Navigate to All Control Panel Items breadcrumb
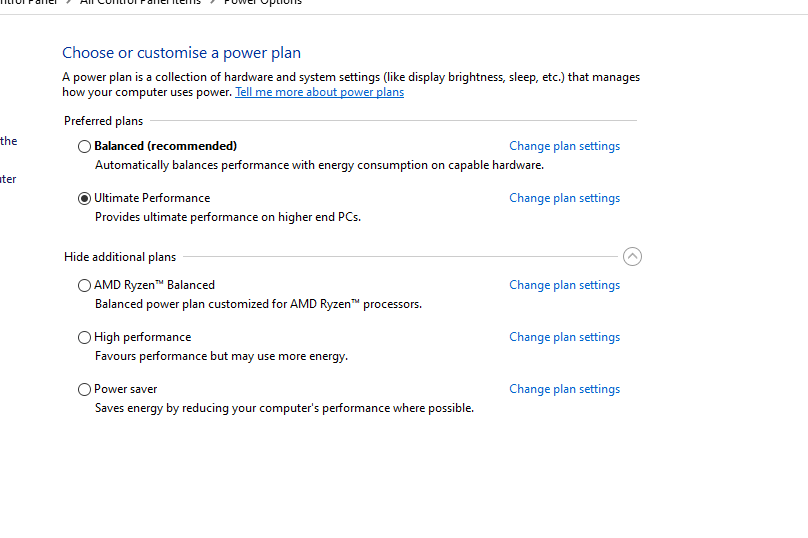This screenshot has width=808, height=538. tap(140, 3)
